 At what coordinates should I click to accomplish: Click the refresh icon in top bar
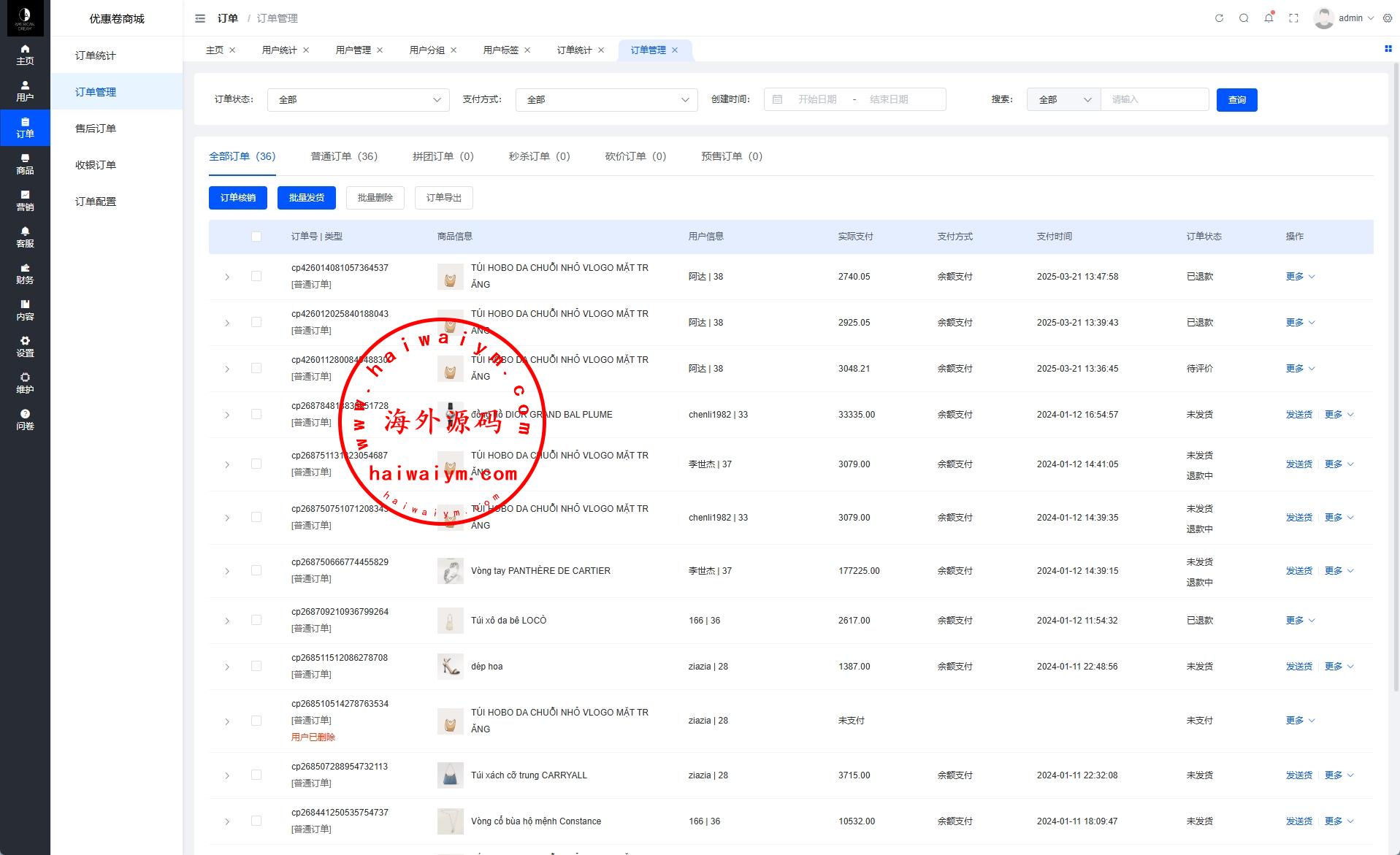tap(1219, 18)
